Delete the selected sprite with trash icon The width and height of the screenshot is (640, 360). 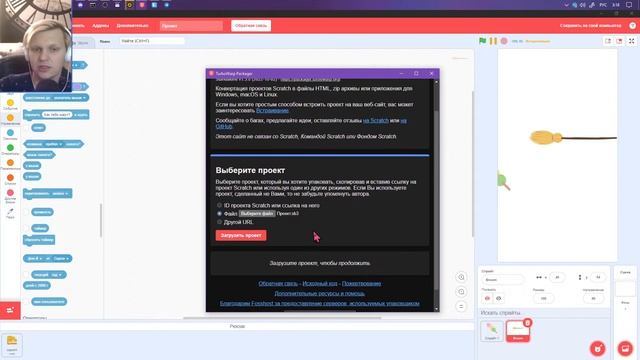coord(527,323)
